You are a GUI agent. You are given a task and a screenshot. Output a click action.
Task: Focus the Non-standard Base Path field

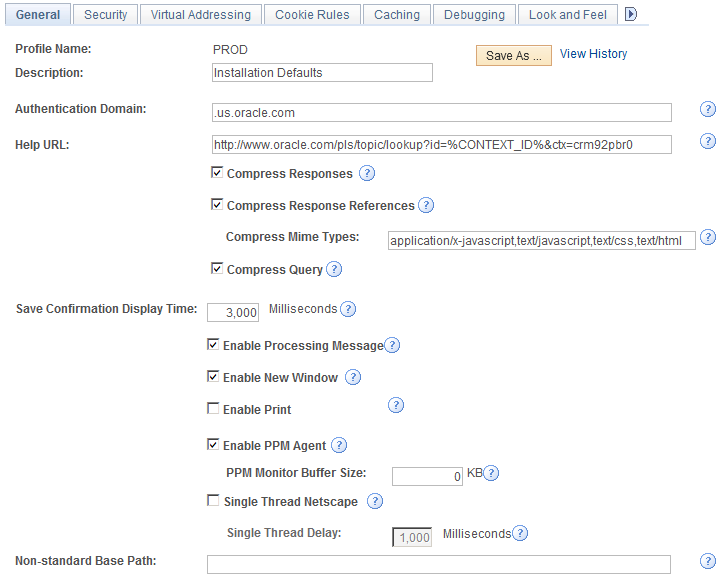438,564
